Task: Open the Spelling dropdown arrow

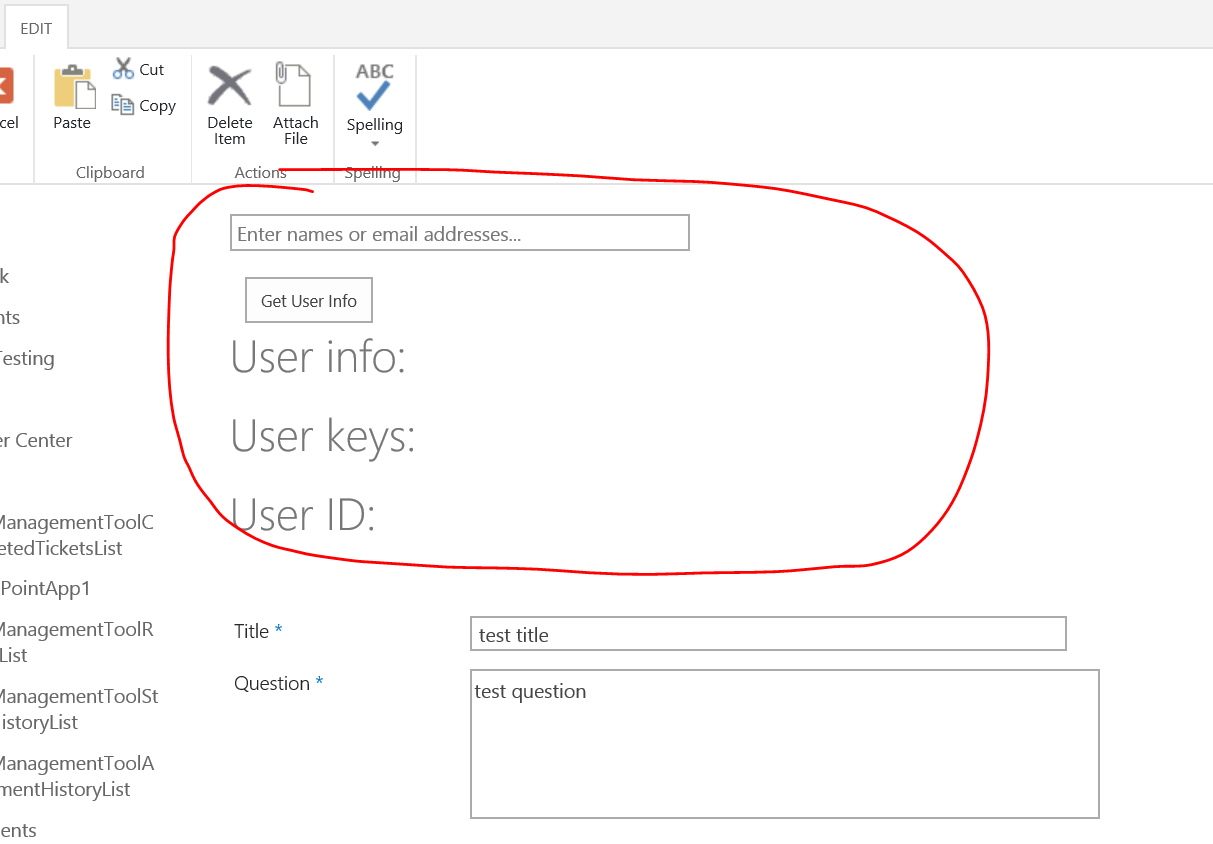Action: point(373,144)
